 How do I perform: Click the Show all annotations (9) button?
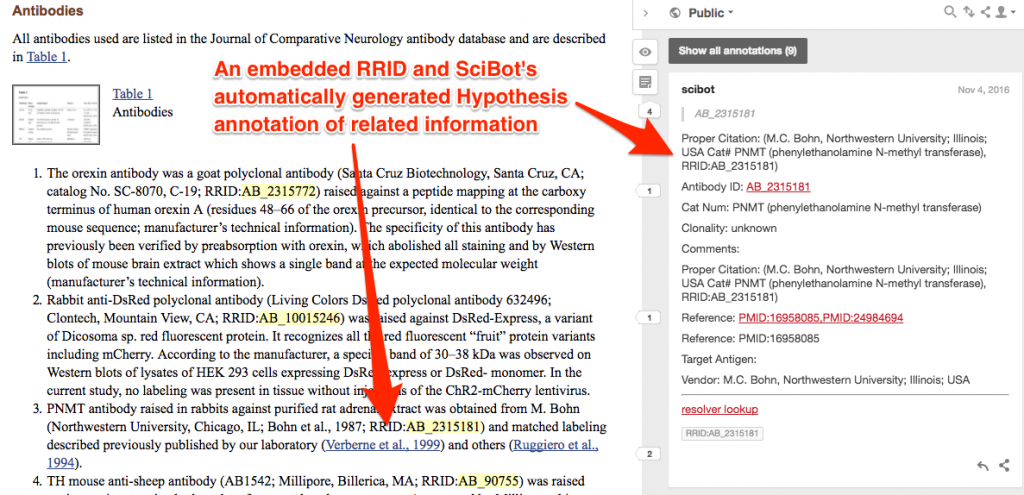pos(737,50)
